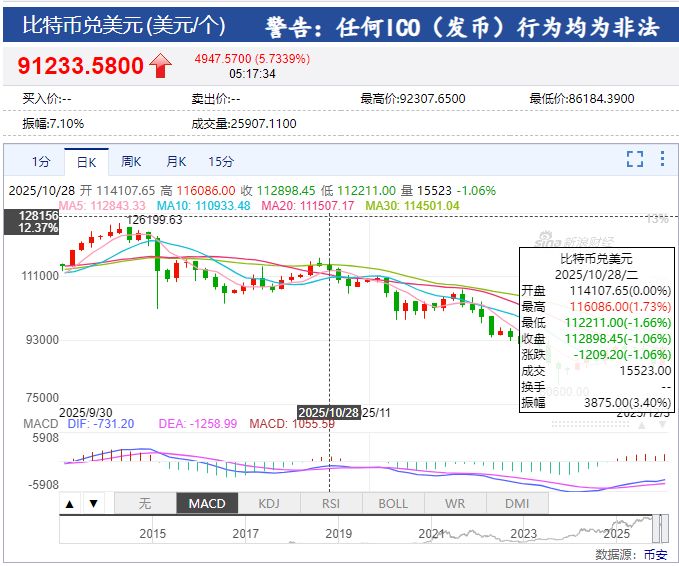Show the BOLL indicator

click(x=393, y=504)
